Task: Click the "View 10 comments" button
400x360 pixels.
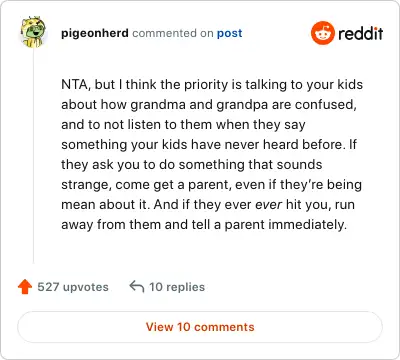Action: click(x=200, y=327)
